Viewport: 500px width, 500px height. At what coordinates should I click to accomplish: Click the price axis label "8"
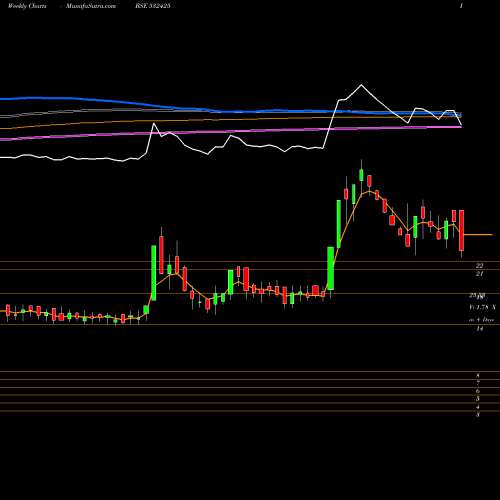tap(478, 376)
